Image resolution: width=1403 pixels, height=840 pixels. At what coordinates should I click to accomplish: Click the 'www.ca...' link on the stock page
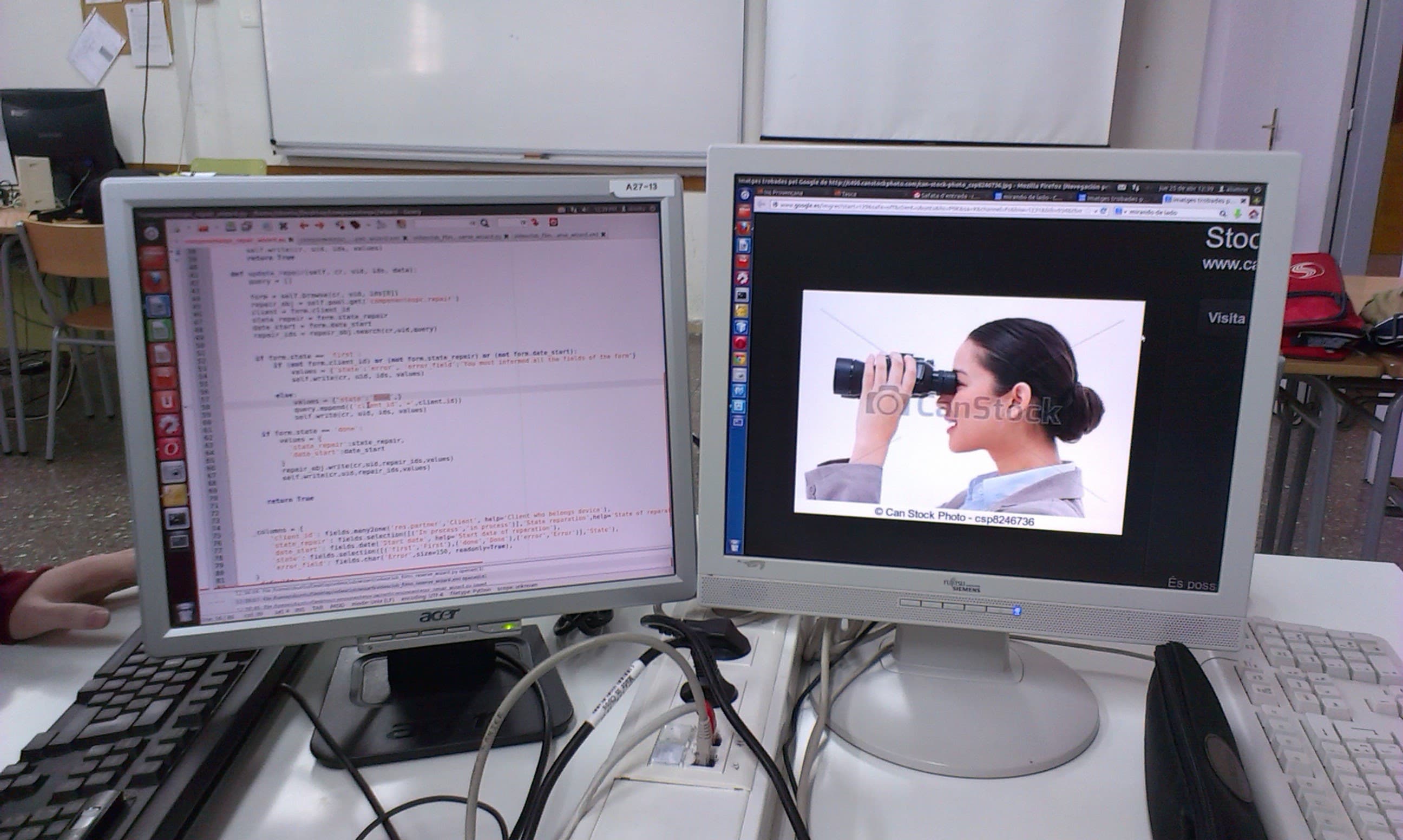point(1229,264)
